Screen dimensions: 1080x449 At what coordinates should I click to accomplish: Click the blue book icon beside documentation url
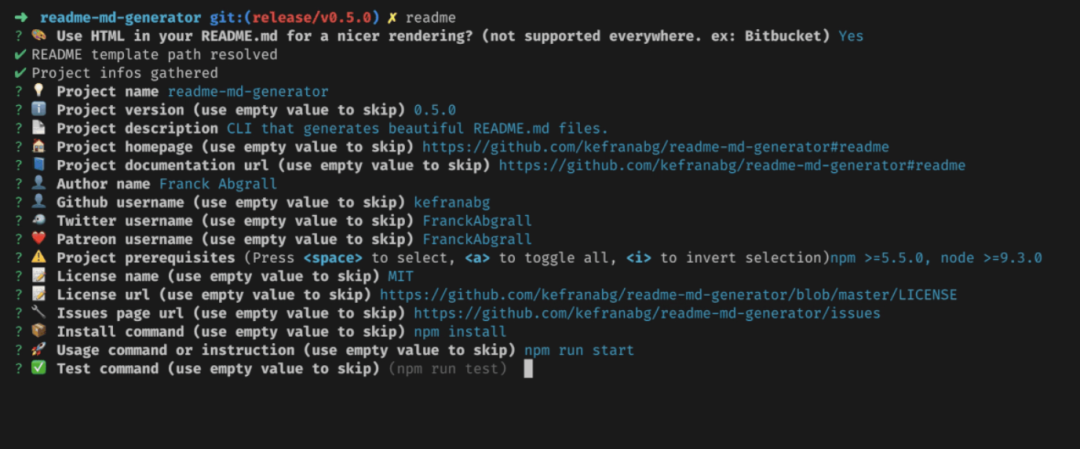(39, 165)
